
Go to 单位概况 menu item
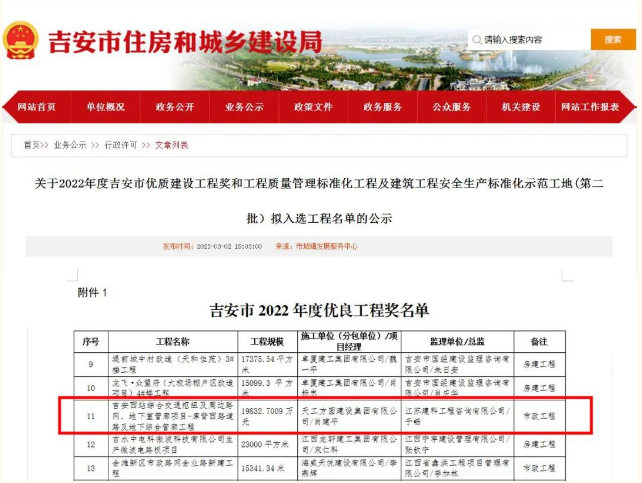pyautogui.click(x=105, y=107)
